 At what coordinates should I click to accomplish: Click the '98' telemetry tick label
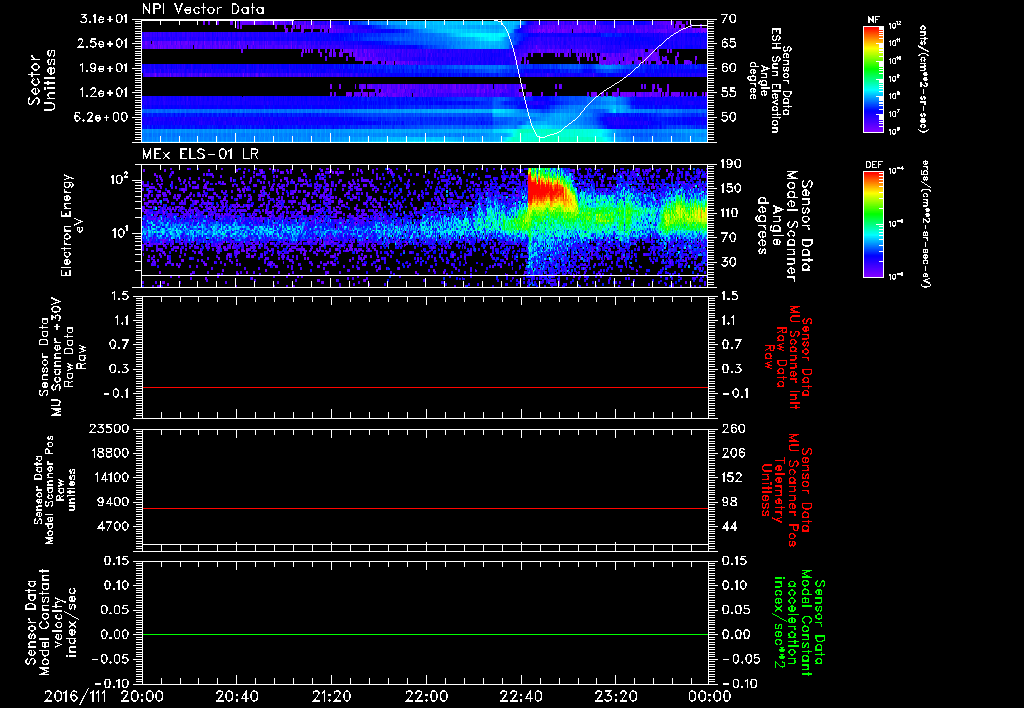729,502
